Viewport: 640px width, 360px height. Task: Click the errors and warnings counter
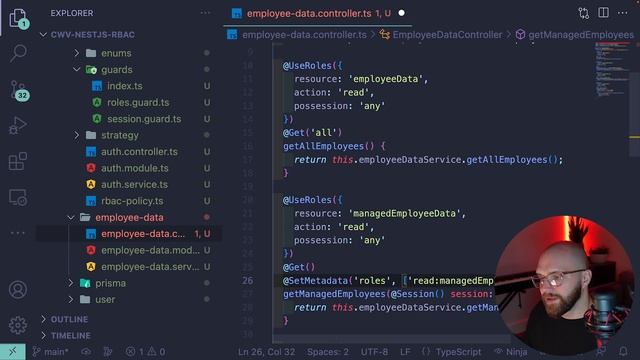(x=146, y=351)
